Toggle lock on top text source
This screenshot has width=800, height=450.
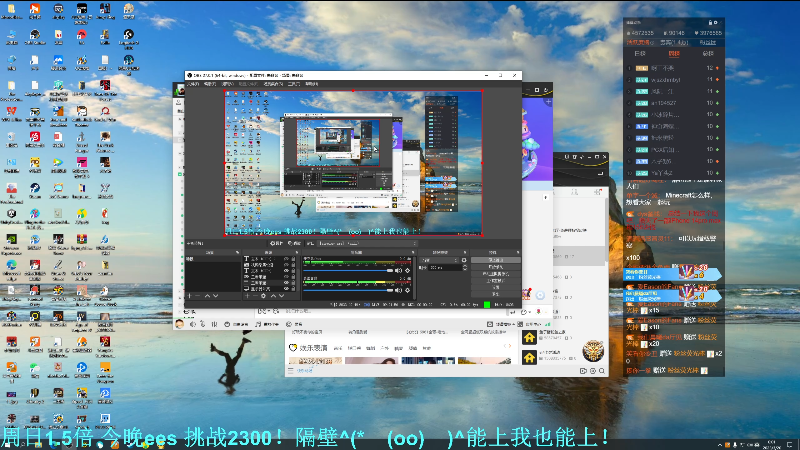click(x=293, y=259)
